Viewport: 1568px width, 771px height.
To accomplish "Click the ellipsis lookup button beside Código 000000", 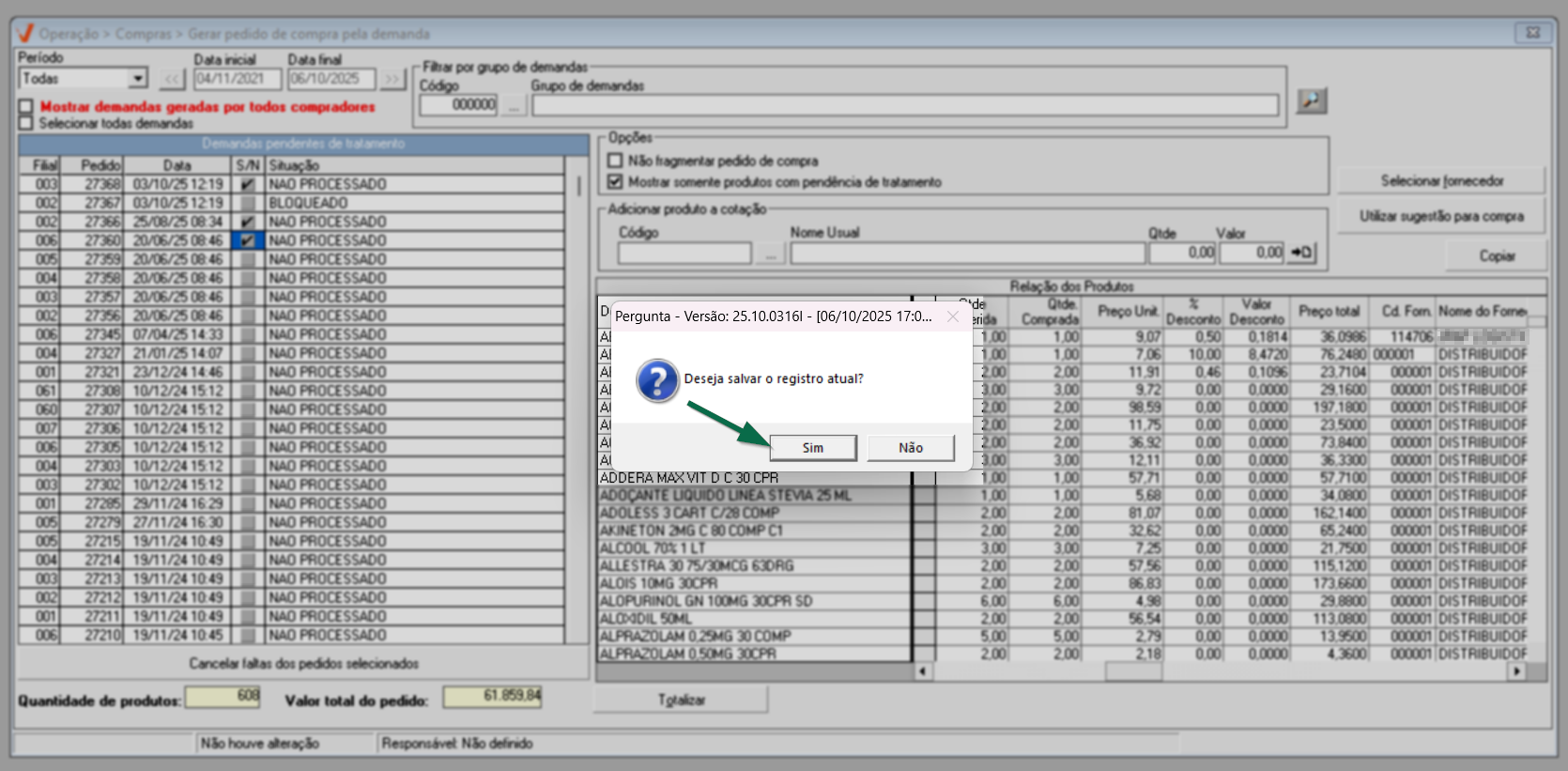I will pyautogui.click(x=513, y=105).
